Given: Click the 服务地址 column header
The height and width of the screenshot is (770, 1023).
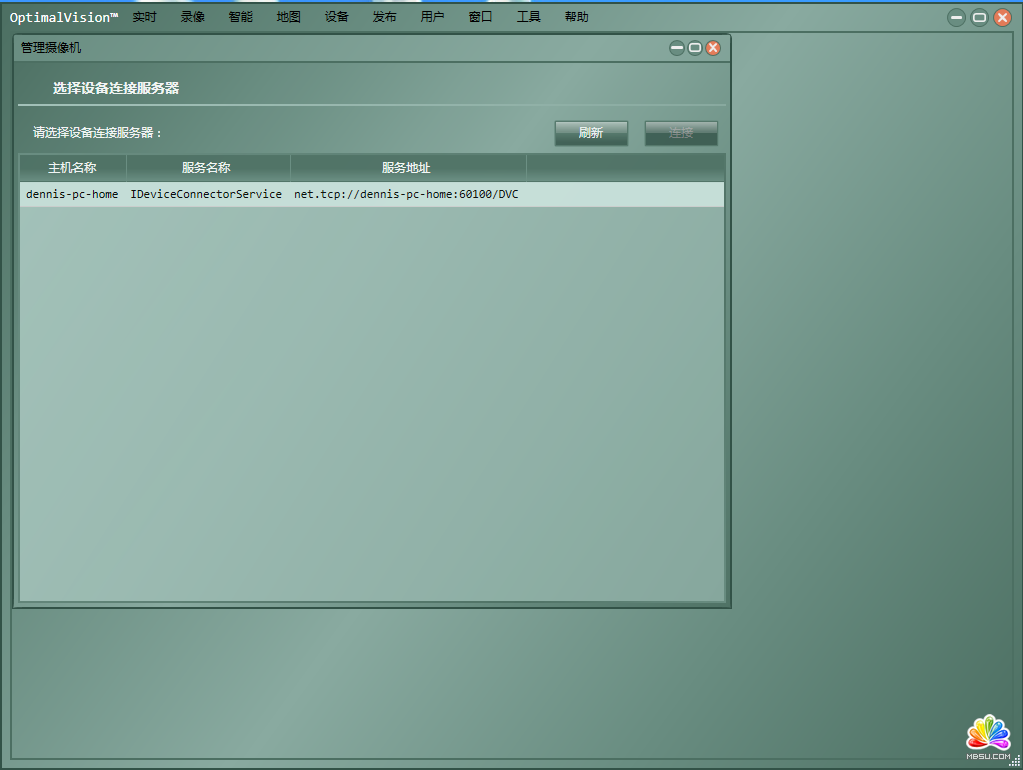Looking at the screenshot, I should click(x=407, y=168).
